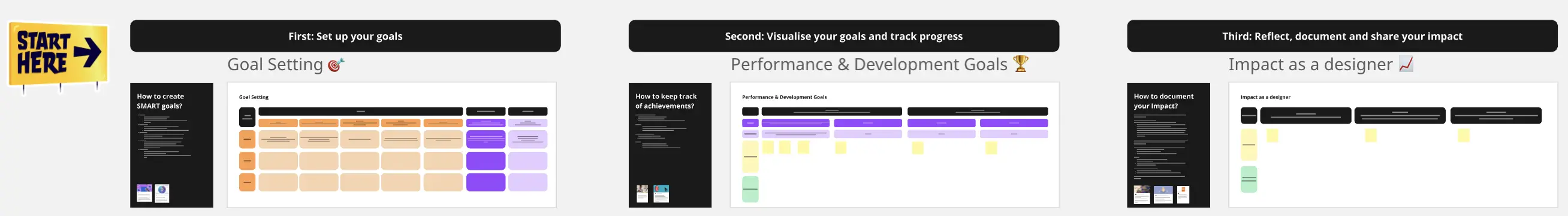
Task: Click the Performance & Development Goals frame title
Action: click(869, 65)
